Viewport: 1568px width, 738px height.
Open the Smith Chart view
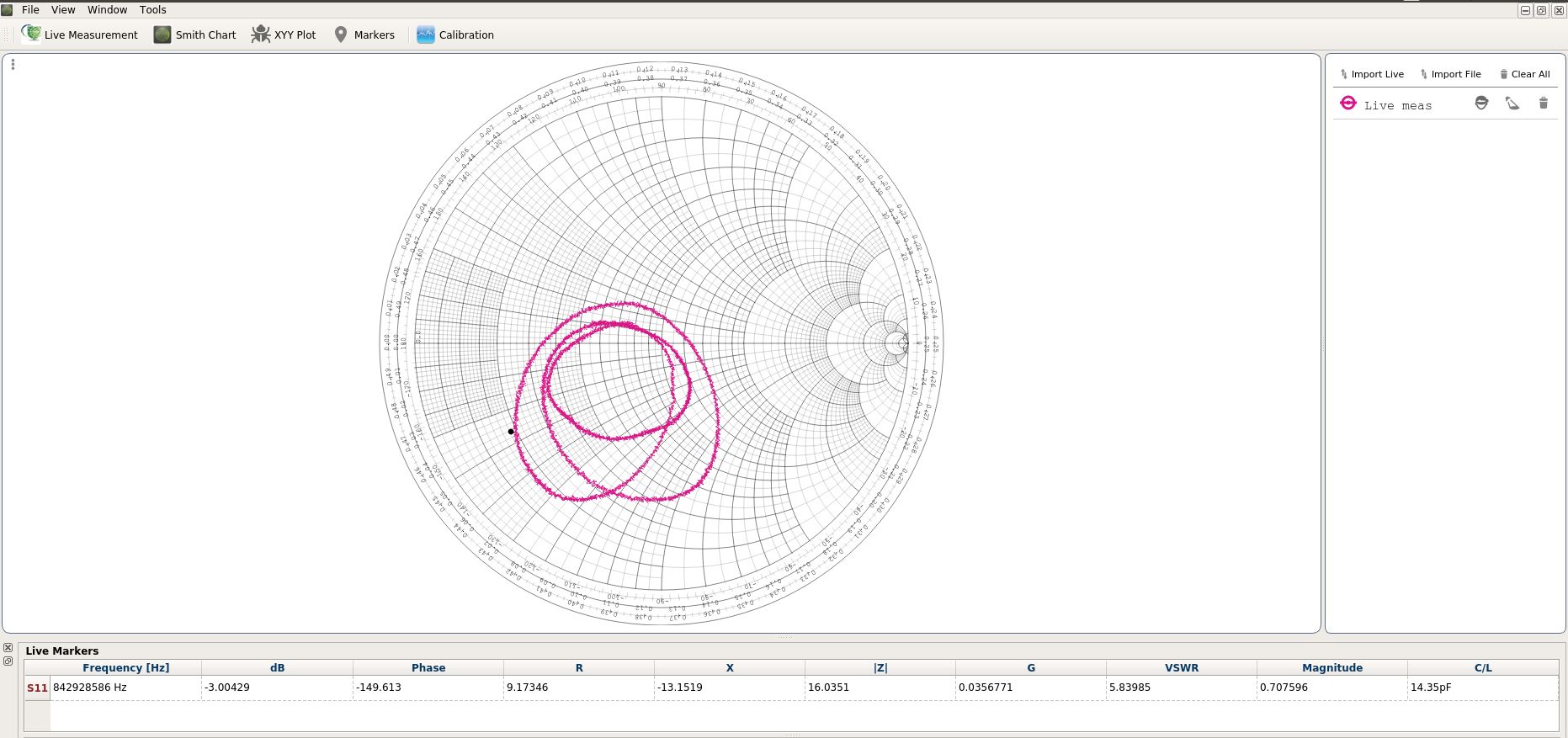click(x=194, y=35)
